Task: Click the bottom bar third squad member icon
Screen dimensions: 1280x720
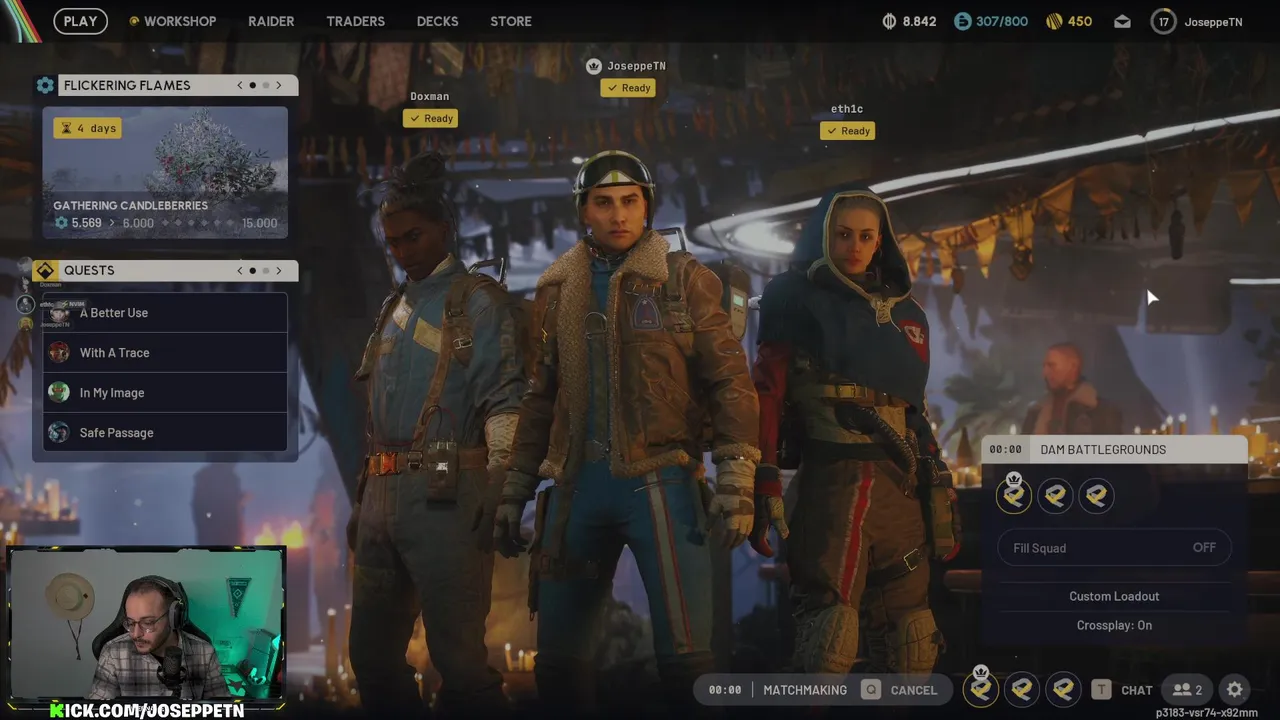Action: tap(1063, 689)
